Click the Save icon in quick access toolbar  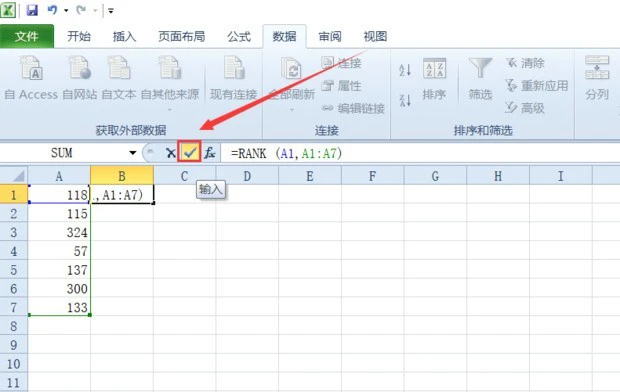pyautogui.click(x=32, y=10)
